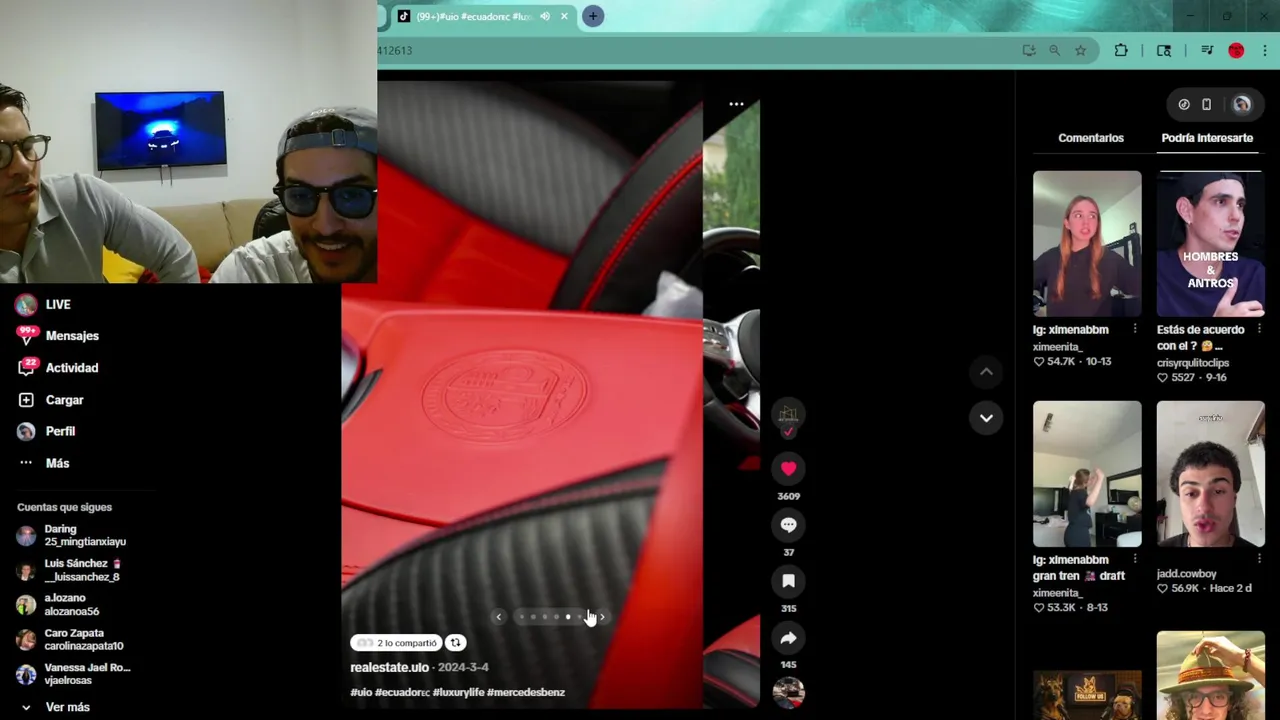Open realestate.uio profile link

pos(389,667)
